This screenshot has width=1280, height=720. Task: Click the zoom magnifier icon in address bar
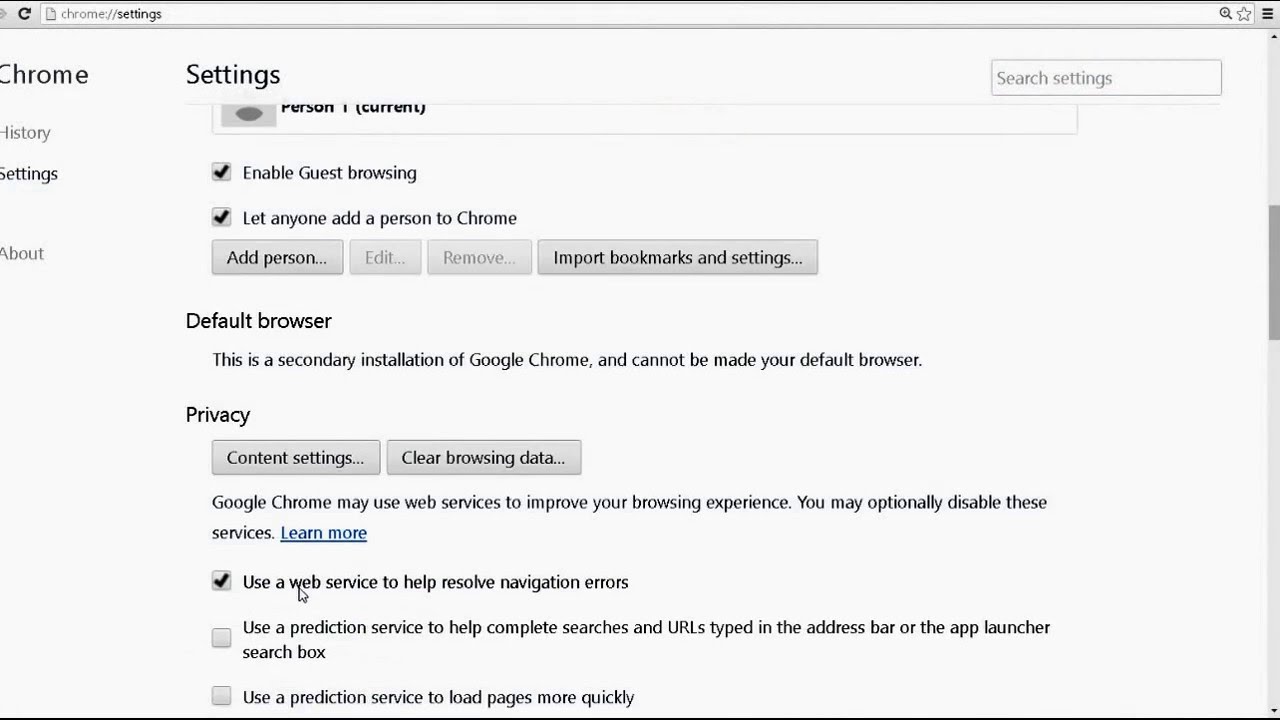(x=1225, y=14)
